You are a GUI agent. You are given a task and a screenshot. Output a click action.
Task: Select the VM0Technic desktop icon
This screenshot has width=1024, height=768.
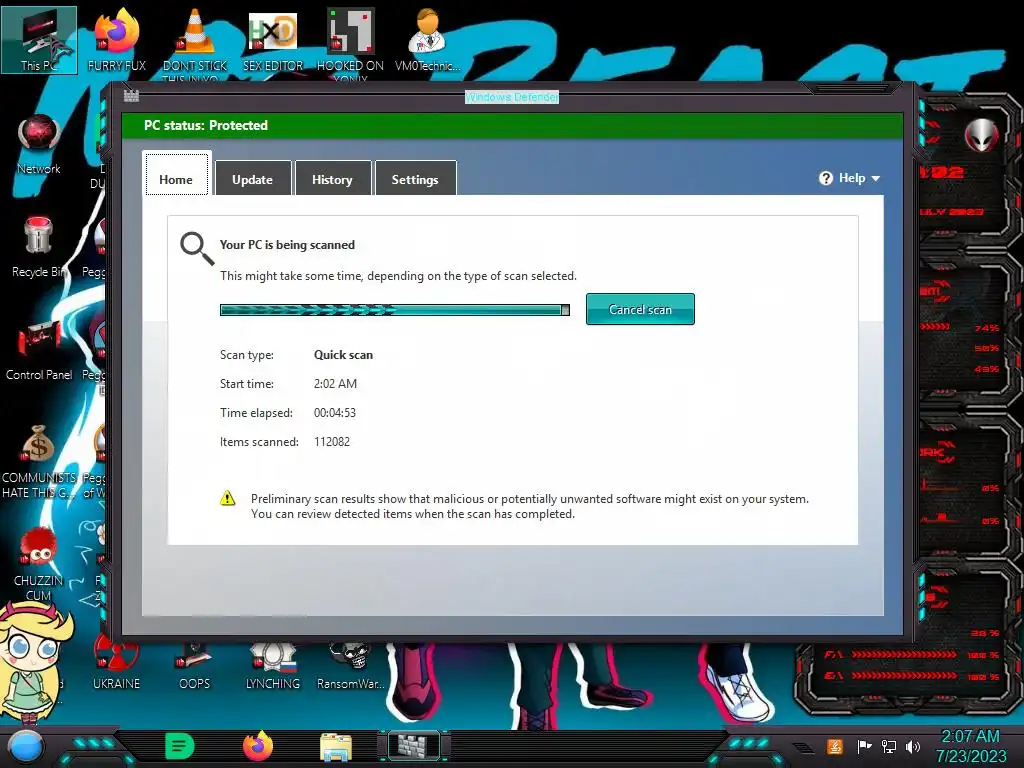(x=427, y=40)
